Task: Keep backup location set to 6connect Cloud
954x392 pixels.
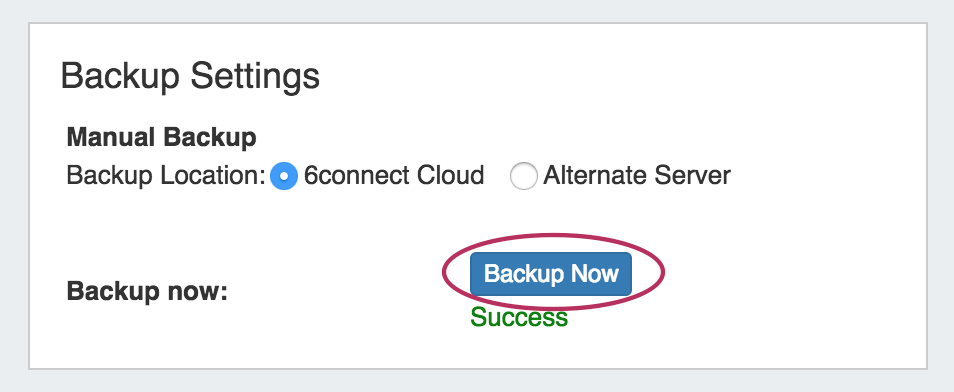Action: point(284,177)
